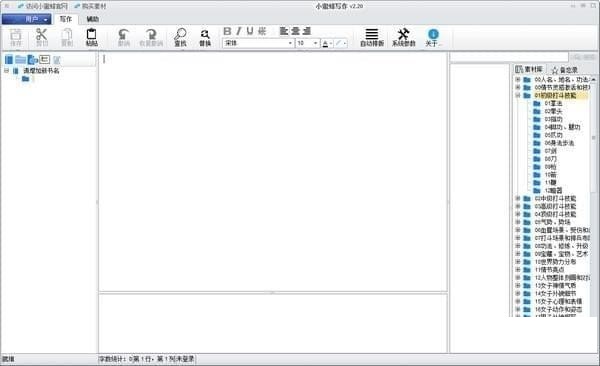Viewport: 600px width, 366px height.
Task: Open the font color A arrow
Action: [331, 44]
